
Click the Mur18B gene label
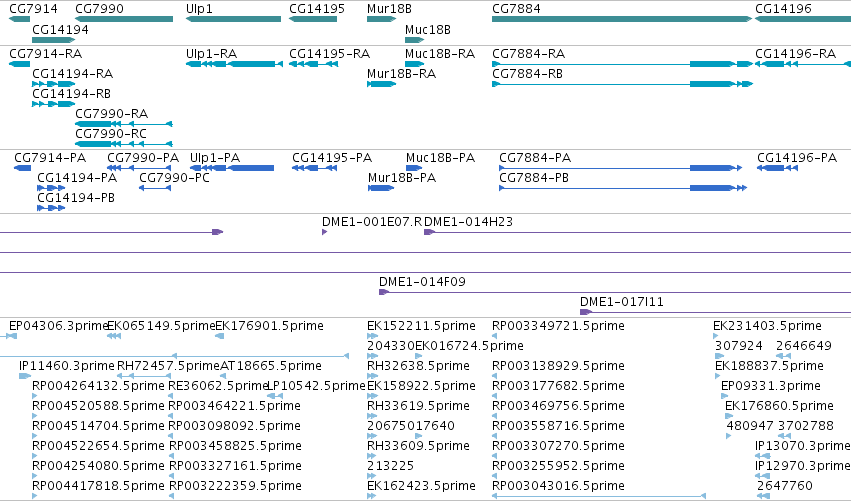tap(389, 9)
